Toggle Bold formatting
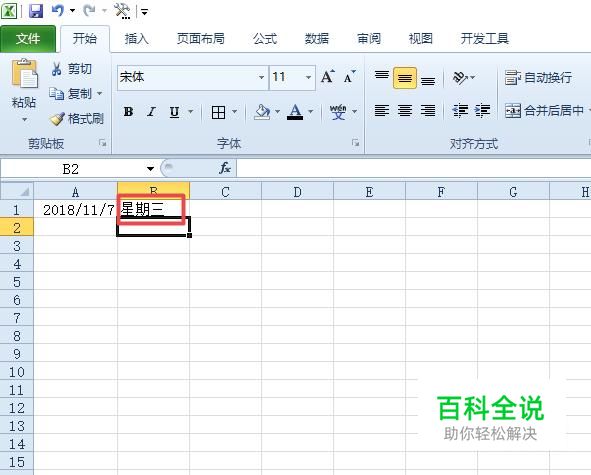 (128, 112)
